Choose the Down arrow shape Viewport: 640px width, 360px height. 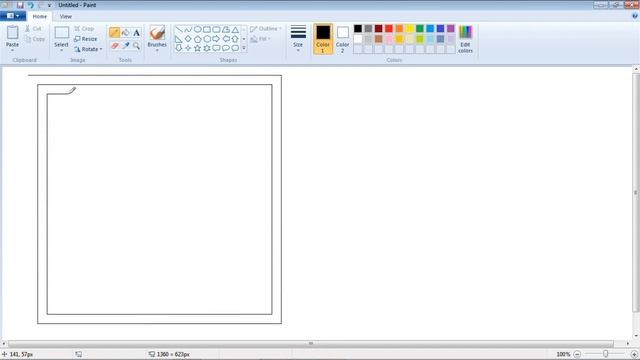click(x=179, y=48)
